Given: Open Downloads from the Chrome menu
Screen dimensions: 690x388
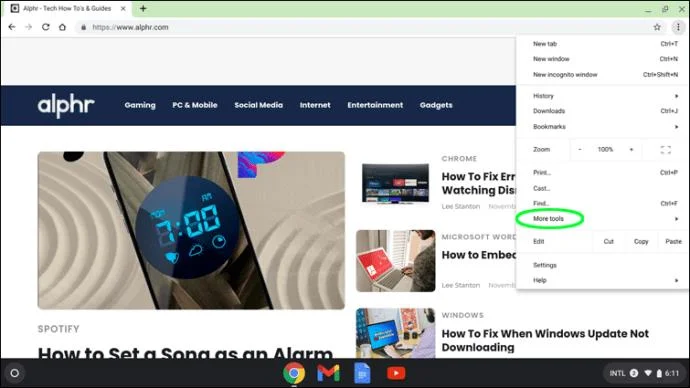Looking at the screenshot, I should pos(602,111).
